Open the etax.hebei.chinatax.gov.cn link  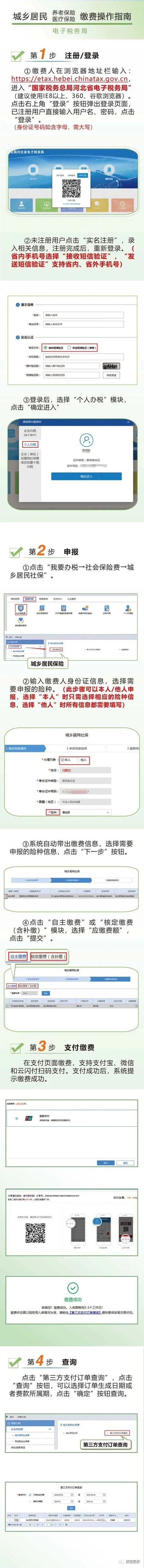tap(70, 78)
